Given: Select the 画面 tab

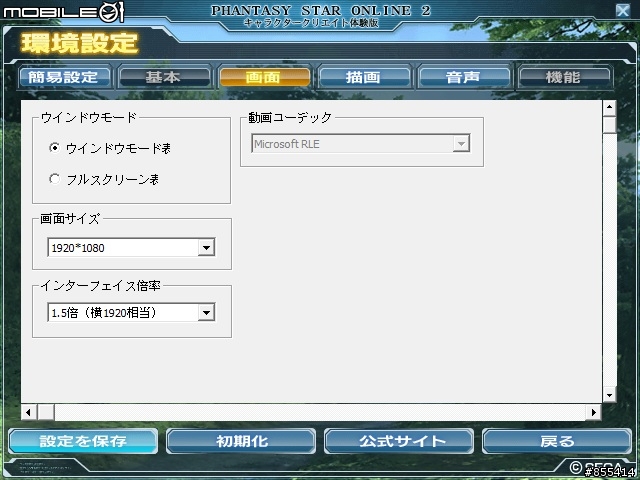Looking at the screenshot, I should click(x=264, y=77).
